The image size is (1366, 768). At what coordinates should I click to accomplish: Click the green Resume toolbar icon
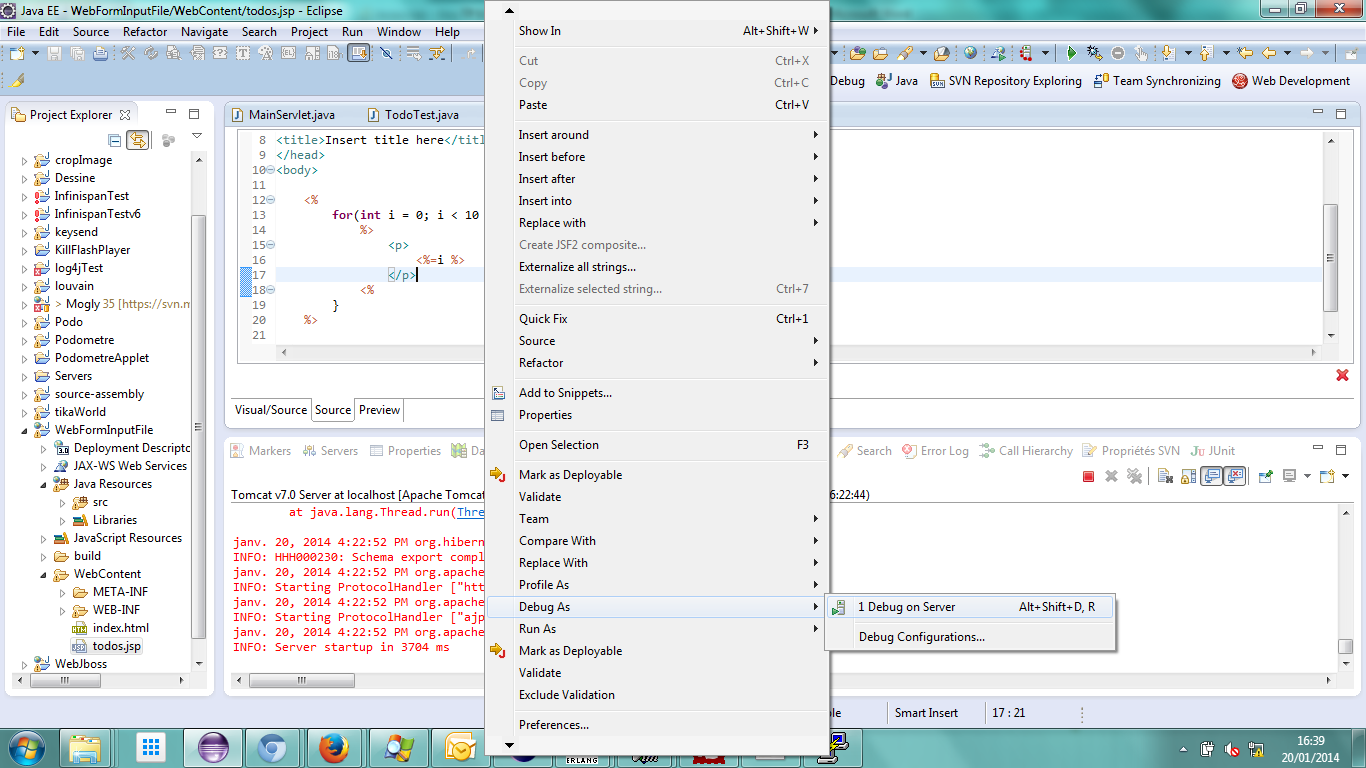[x=1072, y=53]
